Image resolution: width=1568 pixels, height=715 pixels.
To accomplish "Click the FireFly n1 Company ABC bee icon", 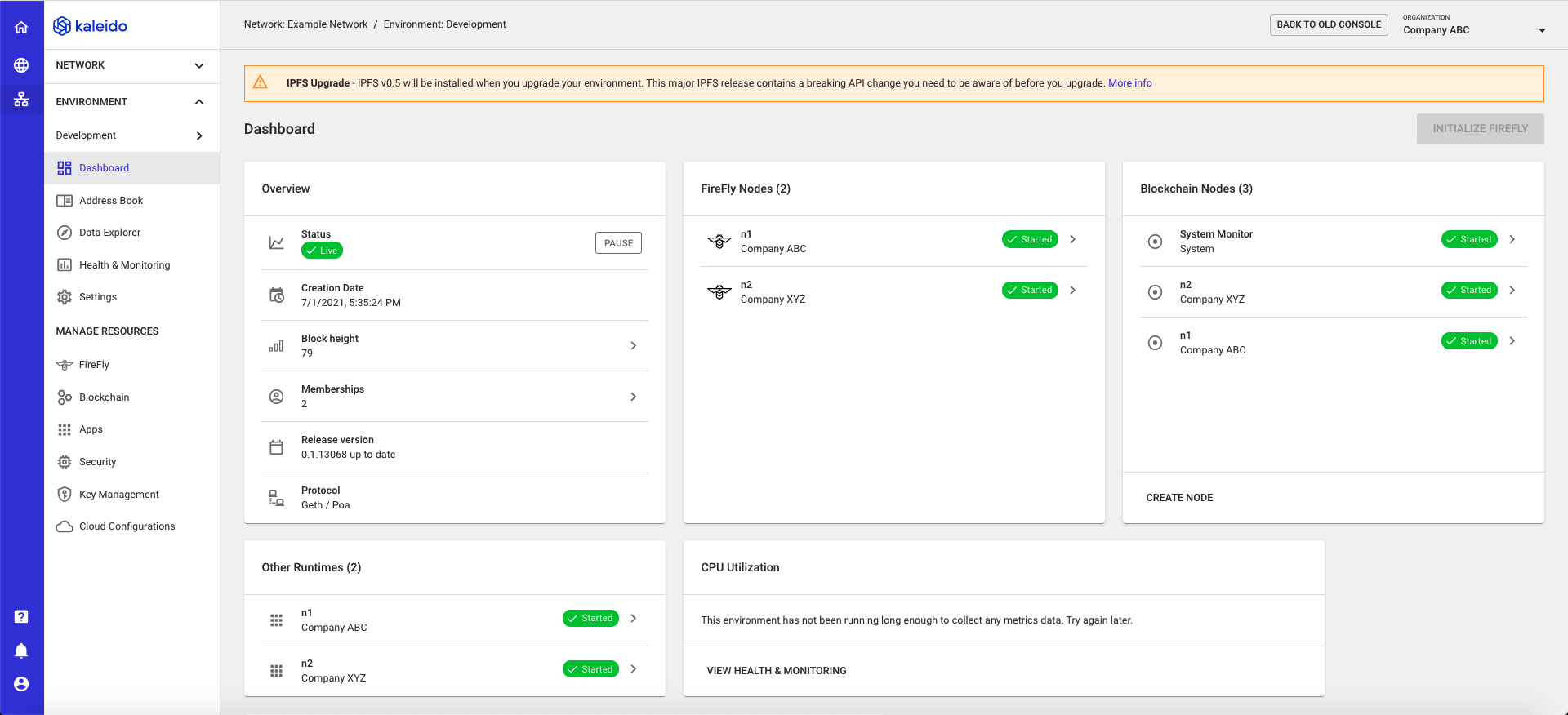I will coord(719,241).
